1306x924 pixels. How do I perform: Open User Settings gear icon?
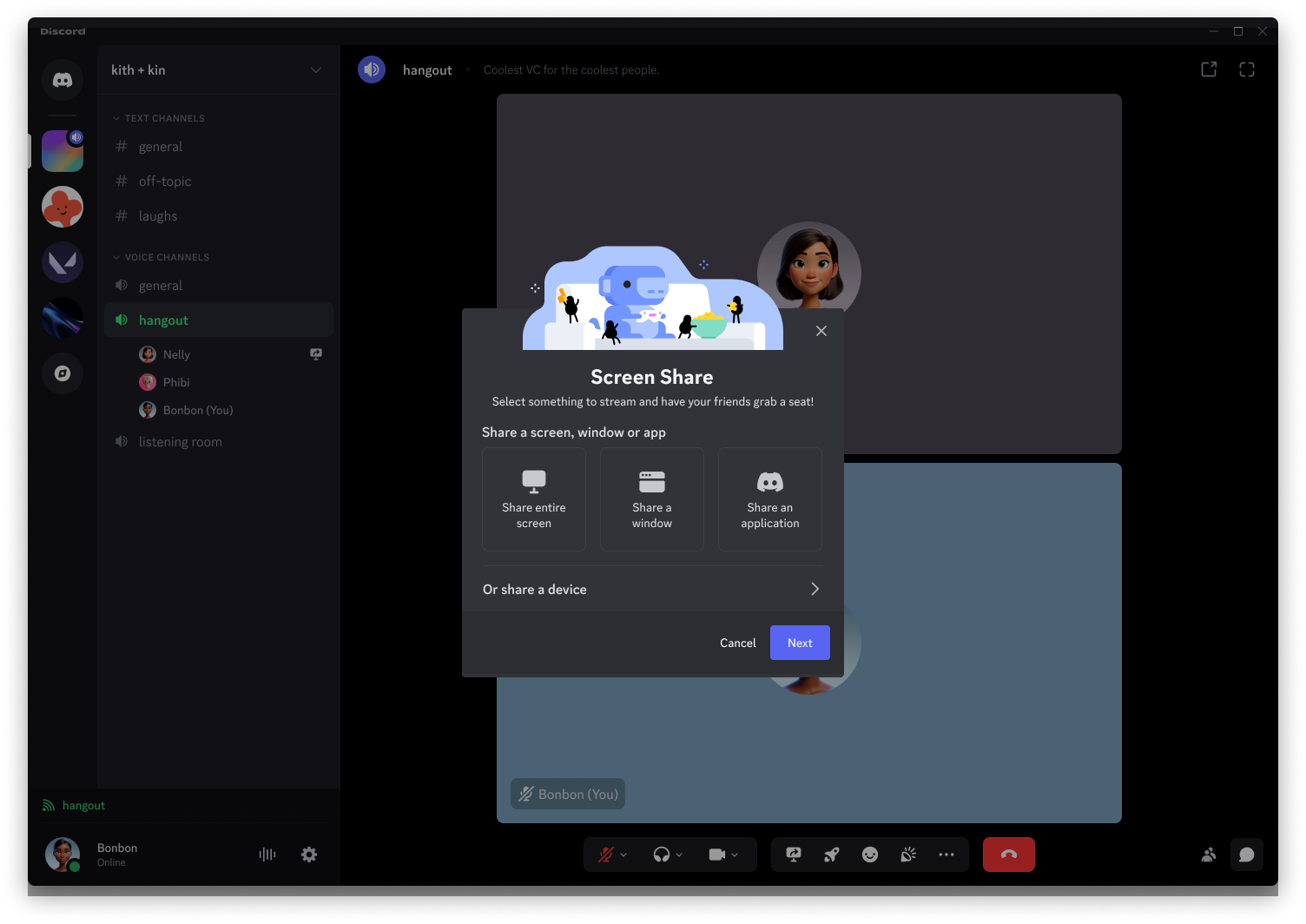(x=309, y=855)
